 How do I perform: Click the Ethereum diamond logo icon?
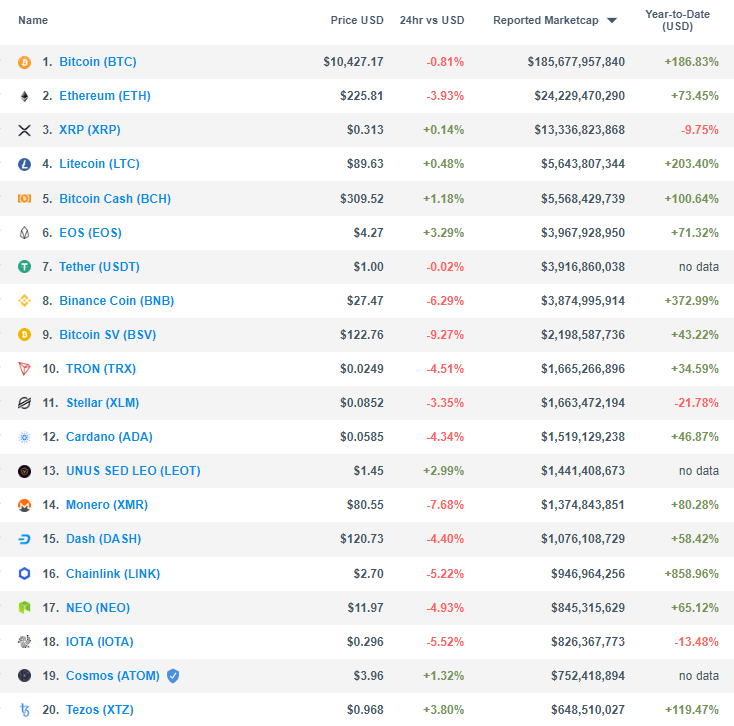coord(24,96)
